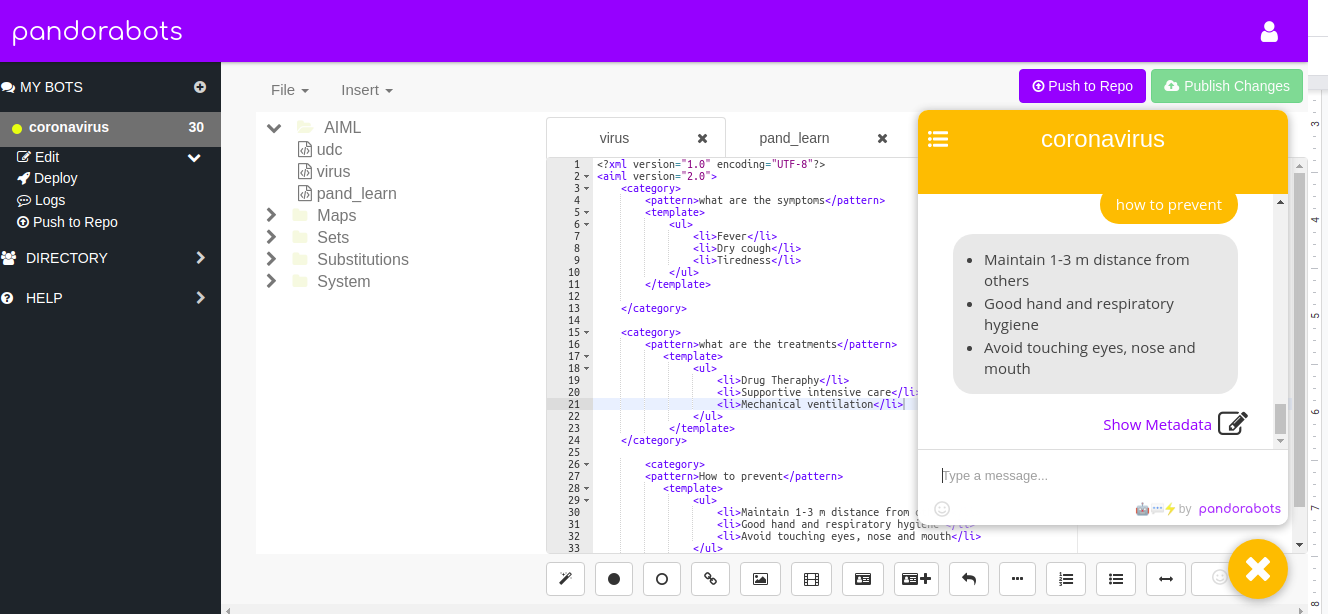Open Deploy in the sidebar
Viewport: 1328px width, 614px height.
pyautogui.click(x=47, y=178)
